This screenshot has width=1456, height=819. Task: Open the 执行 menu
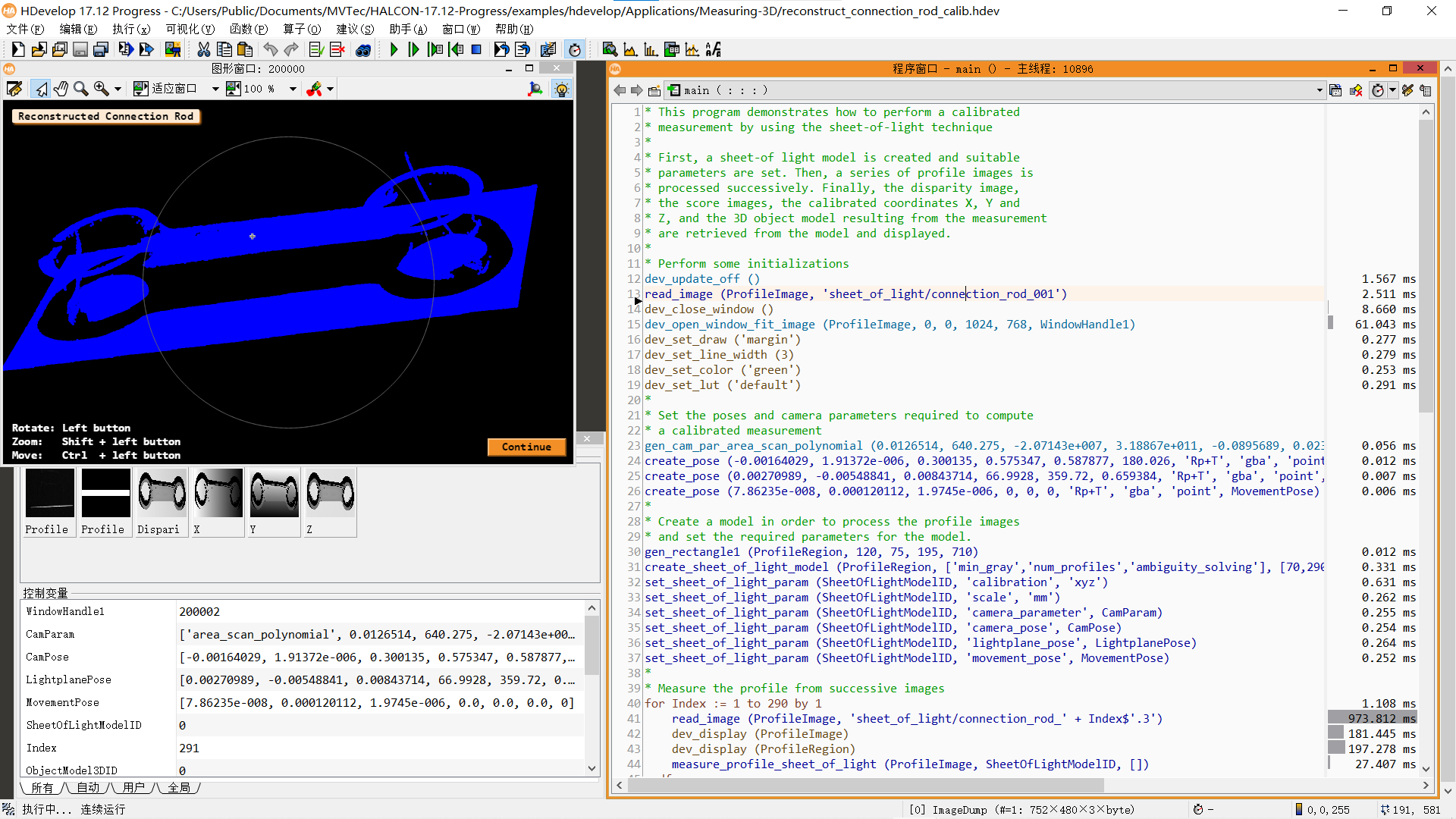[x=130, y=29]
